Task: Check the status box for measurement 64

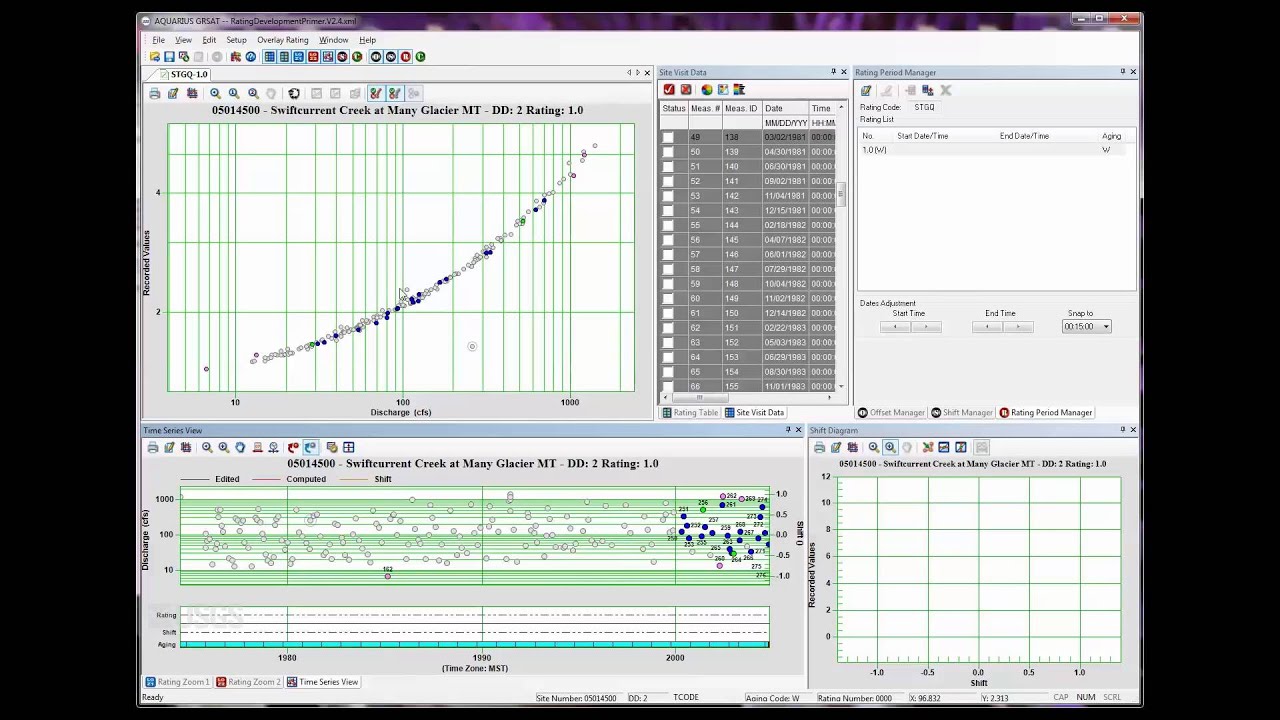Action: pyautogui.click(x=668, y=357)
